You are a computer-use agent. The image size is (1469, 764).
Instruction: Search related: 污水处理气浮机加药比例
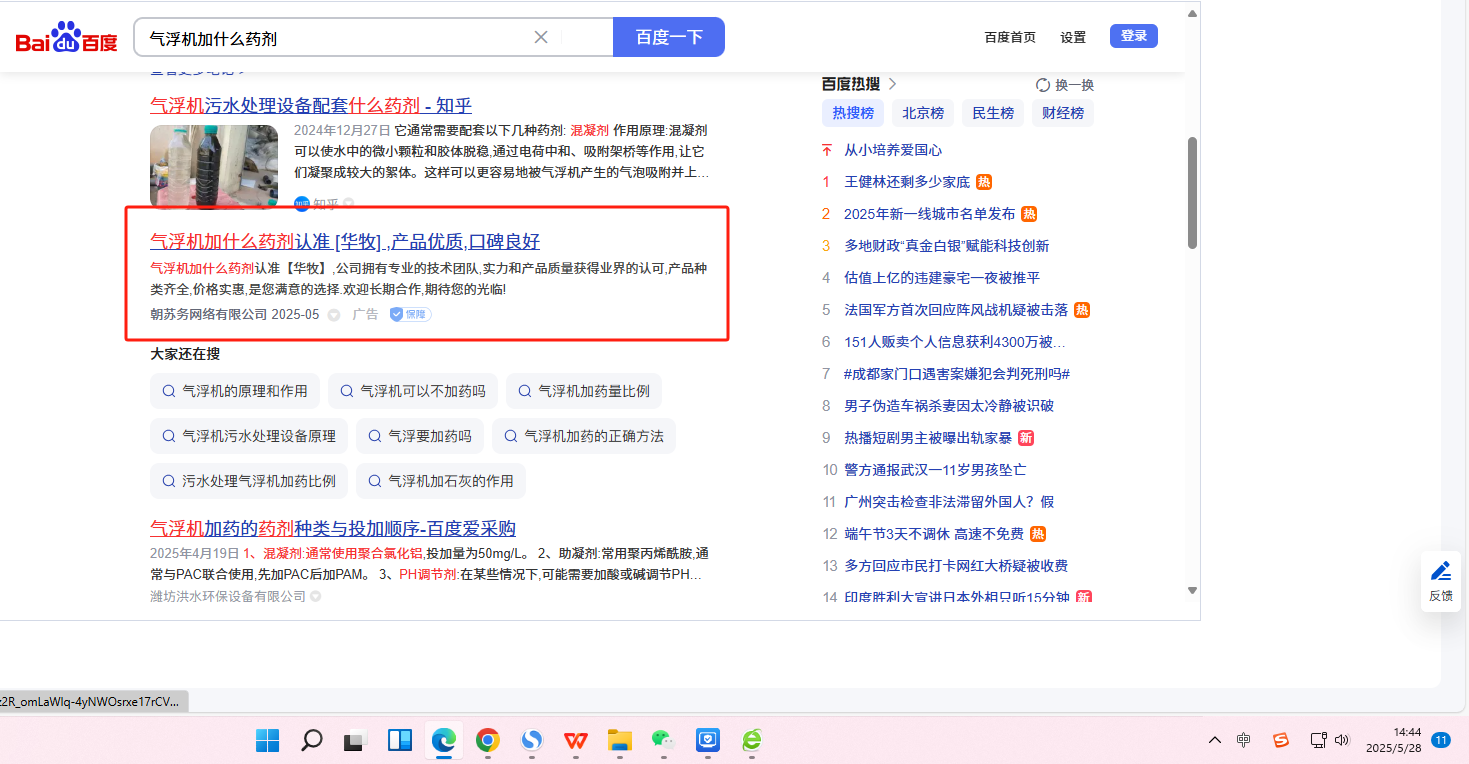click(x=249, y=481)
